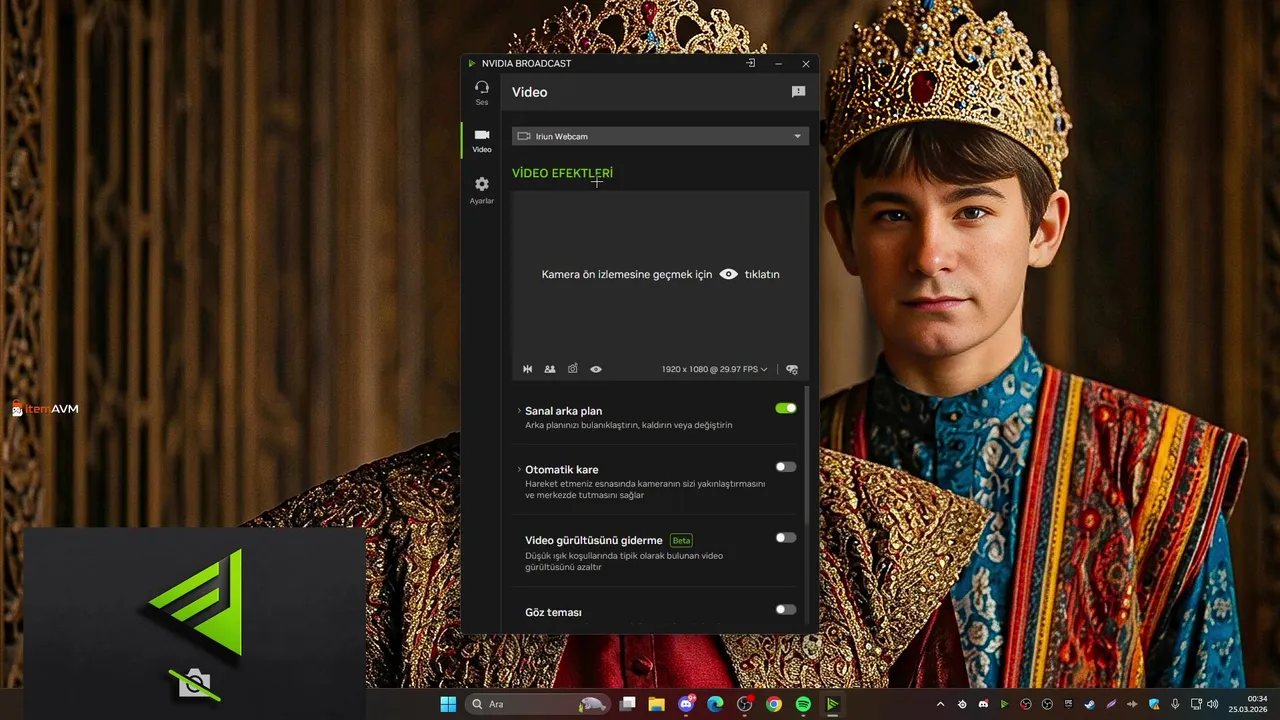Image resolution: width=1280 pixels, height=720 pixels.
Task: Click the camera preview placeholder area
Action: click(660, 274)
